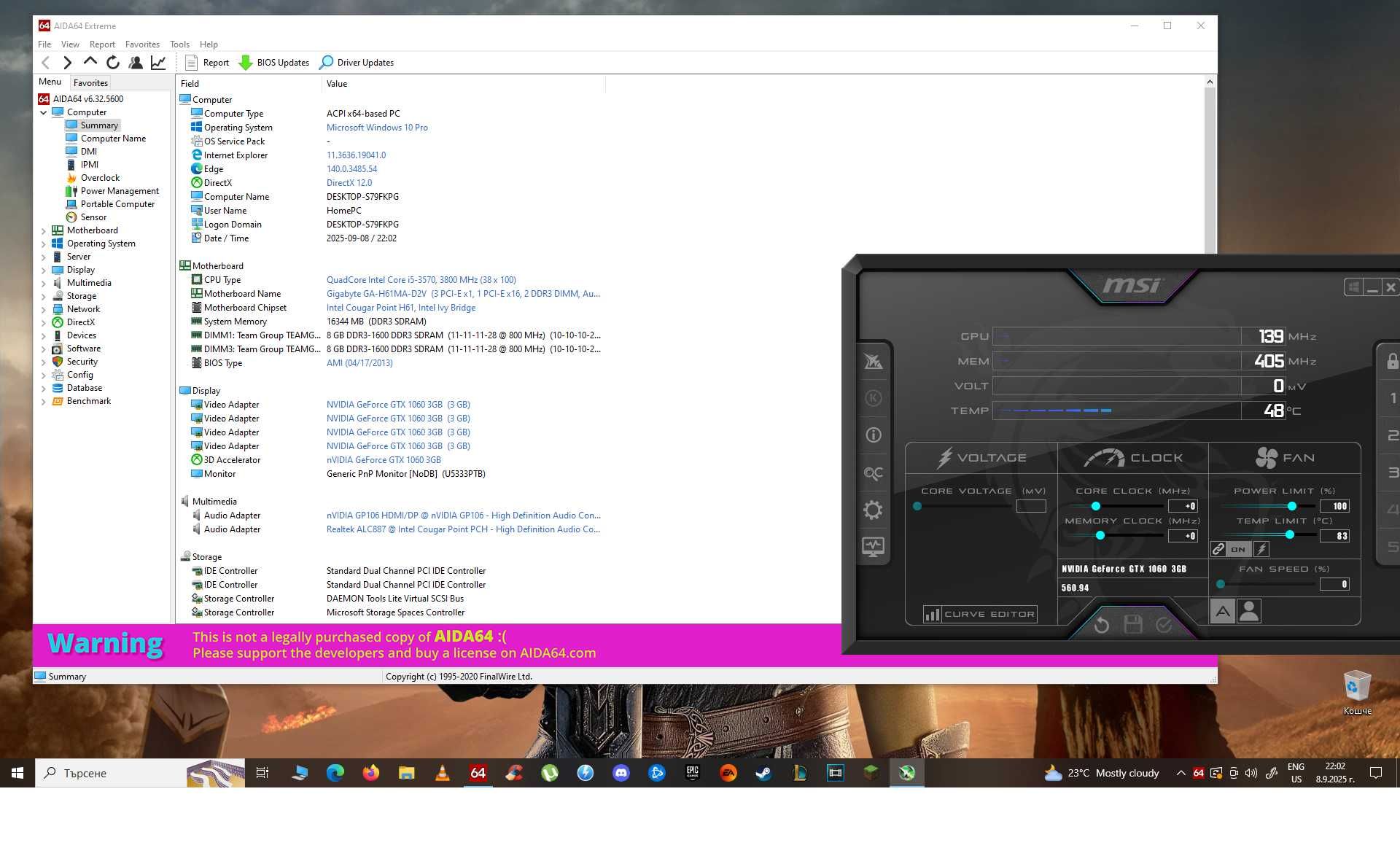Open the Recycle Bin desktop icon
Screen dimensions: 1400x848
(1357, 693)
